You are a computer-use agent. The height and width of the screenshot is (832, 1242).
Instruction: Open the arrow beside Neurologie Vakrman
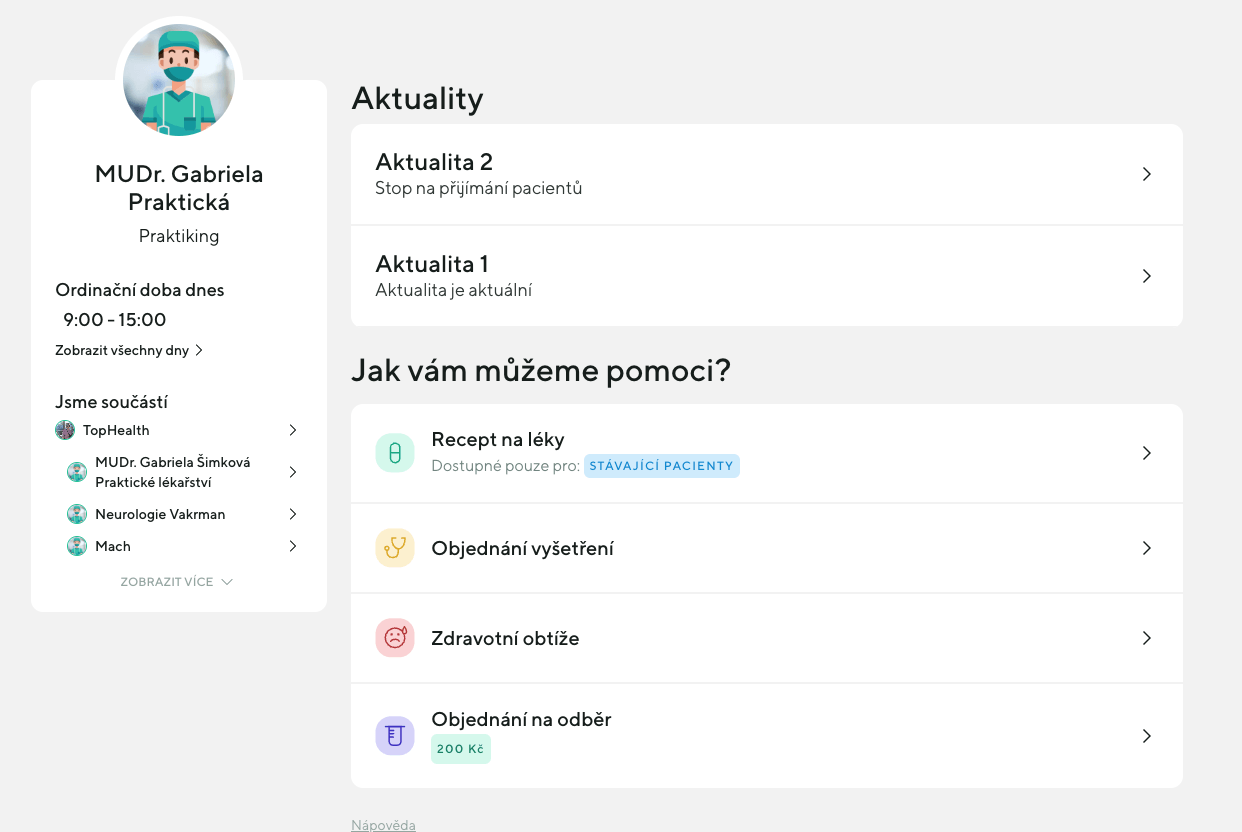293,514
